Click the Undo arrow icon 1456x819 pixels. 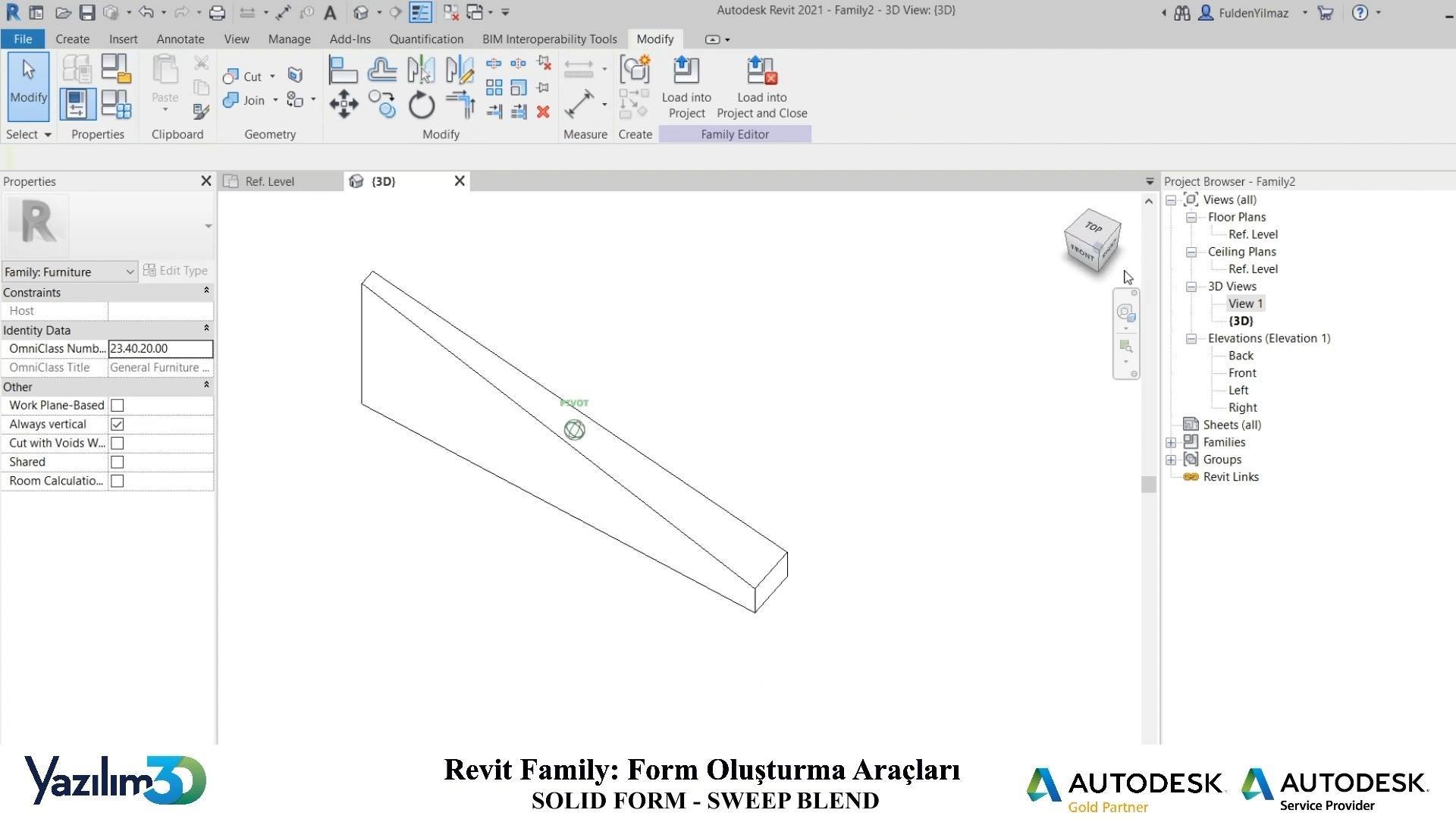point(146,12)
